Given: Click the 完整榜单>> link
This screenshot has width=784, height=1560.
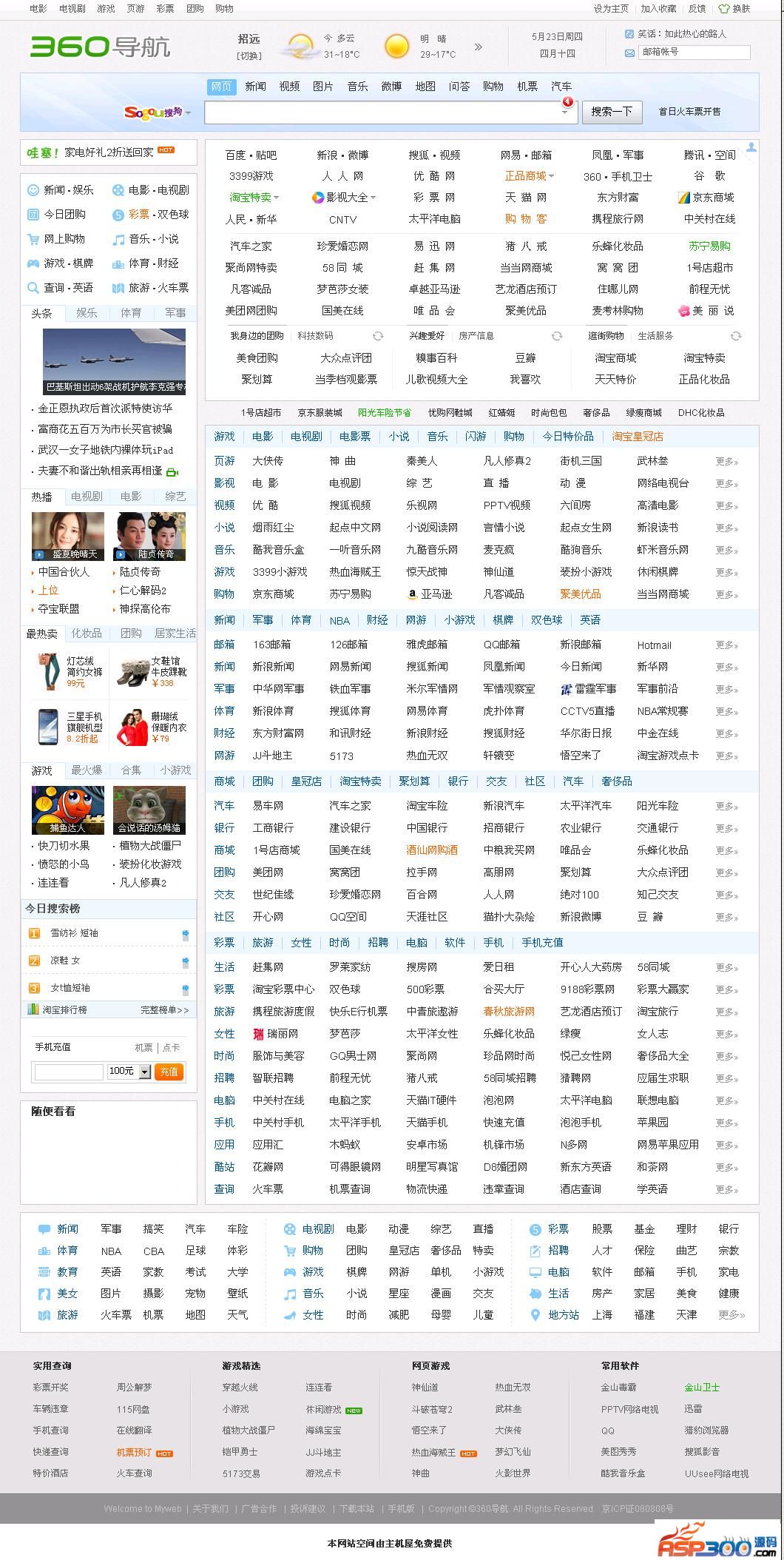Looking at the screenshot, I should [x=165, y=1009].
